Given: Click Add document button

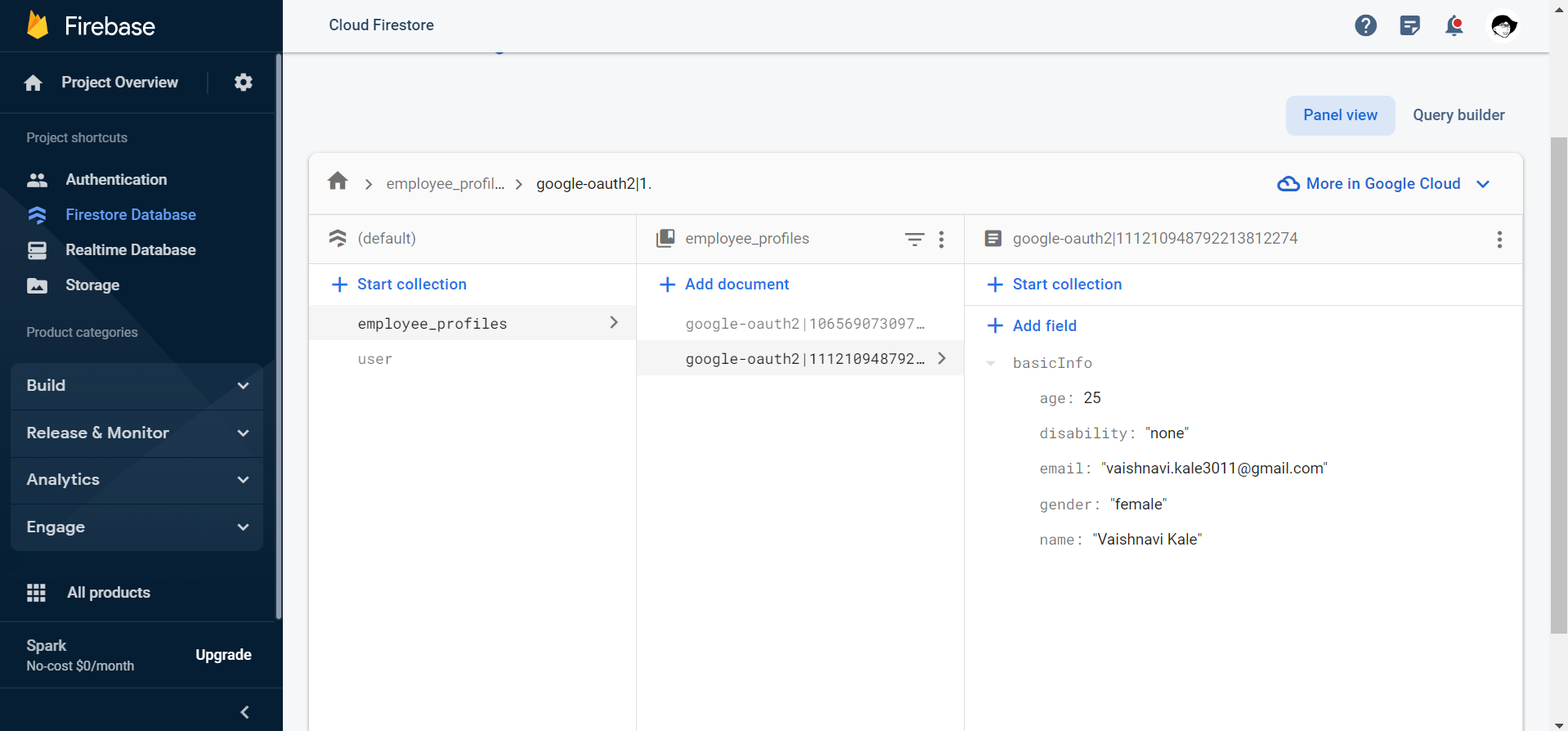Looking at the screenshot, I should pos(724,285).
